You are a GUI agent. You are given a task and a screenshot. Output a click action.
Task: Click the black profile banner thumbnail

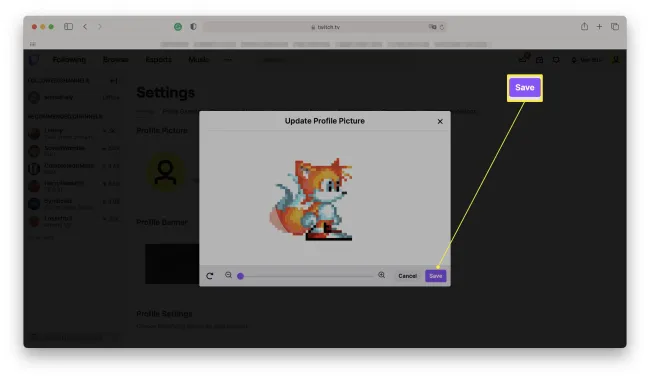[172, 264]
